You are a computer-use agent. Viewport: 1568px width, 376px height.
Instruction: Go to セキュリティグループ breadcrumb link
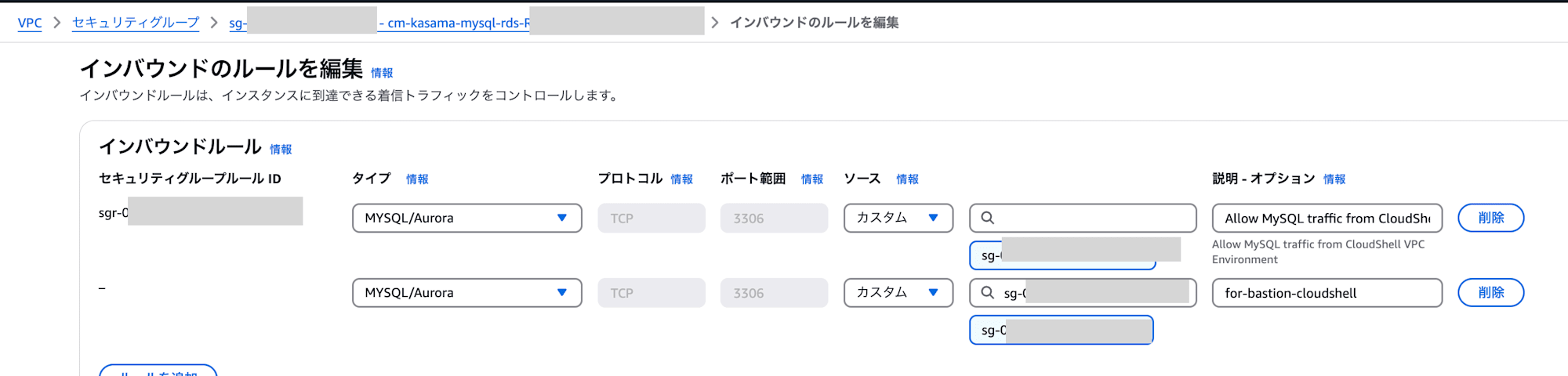(x=136, y=23)
